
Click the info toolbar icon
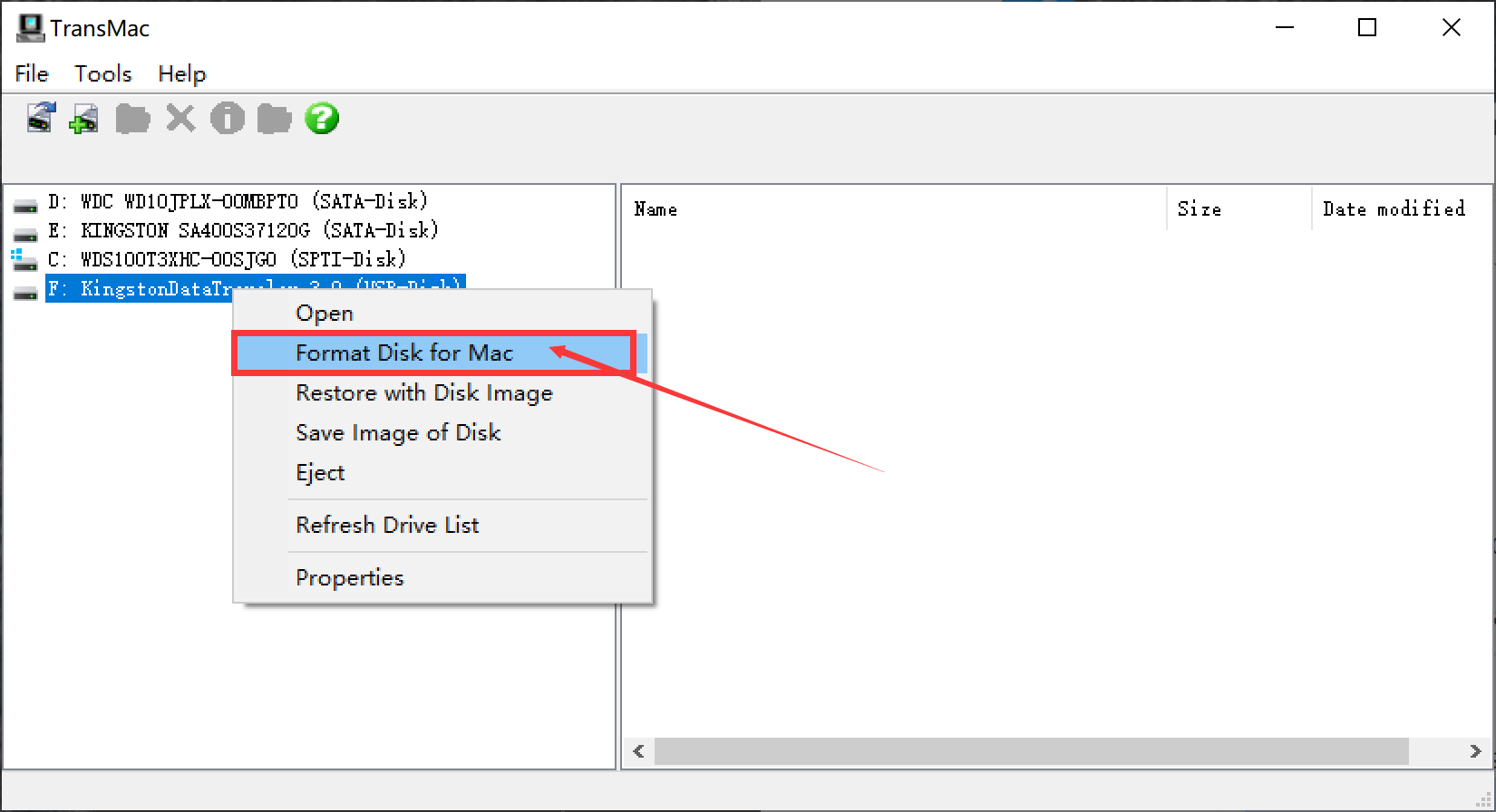pos(227,118)
